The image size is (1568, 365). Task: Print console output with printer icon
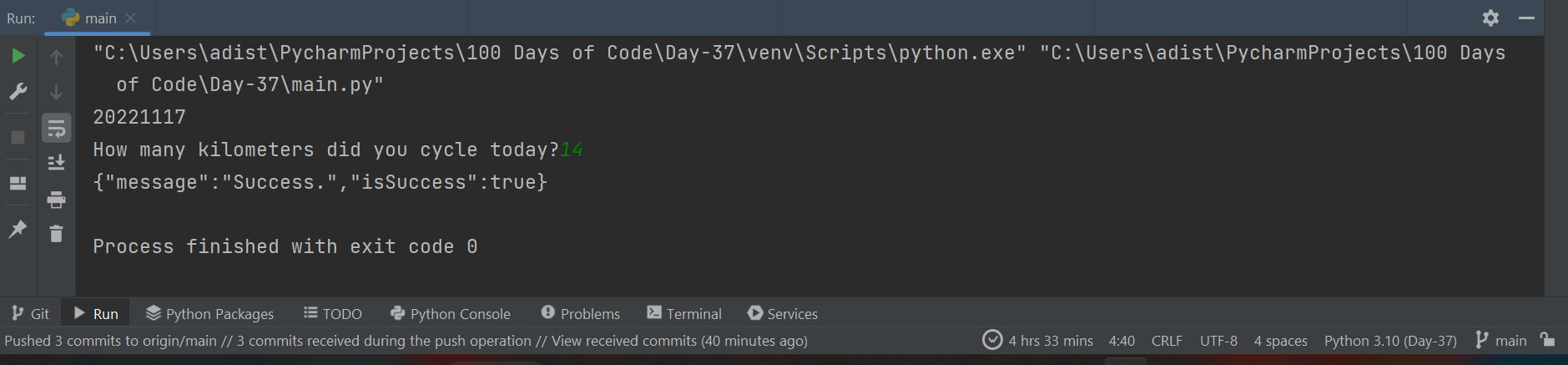tap(56, 200)
